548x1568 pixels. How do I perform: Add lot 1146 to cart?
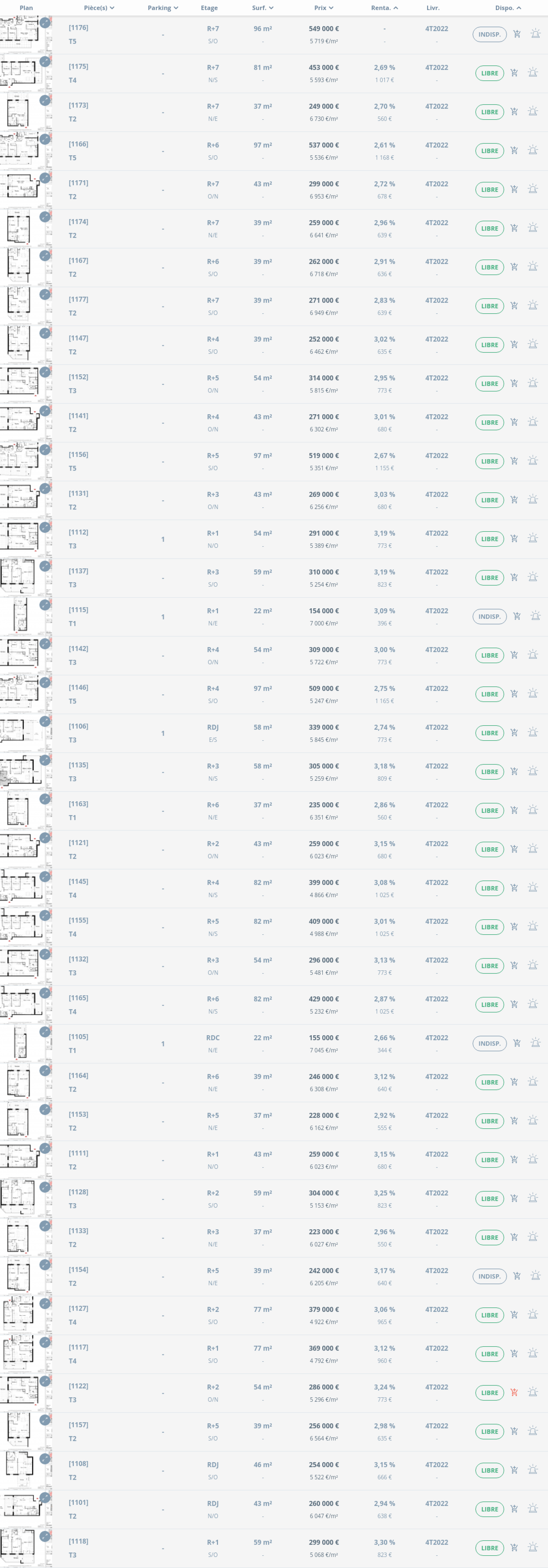pos(514,694)
